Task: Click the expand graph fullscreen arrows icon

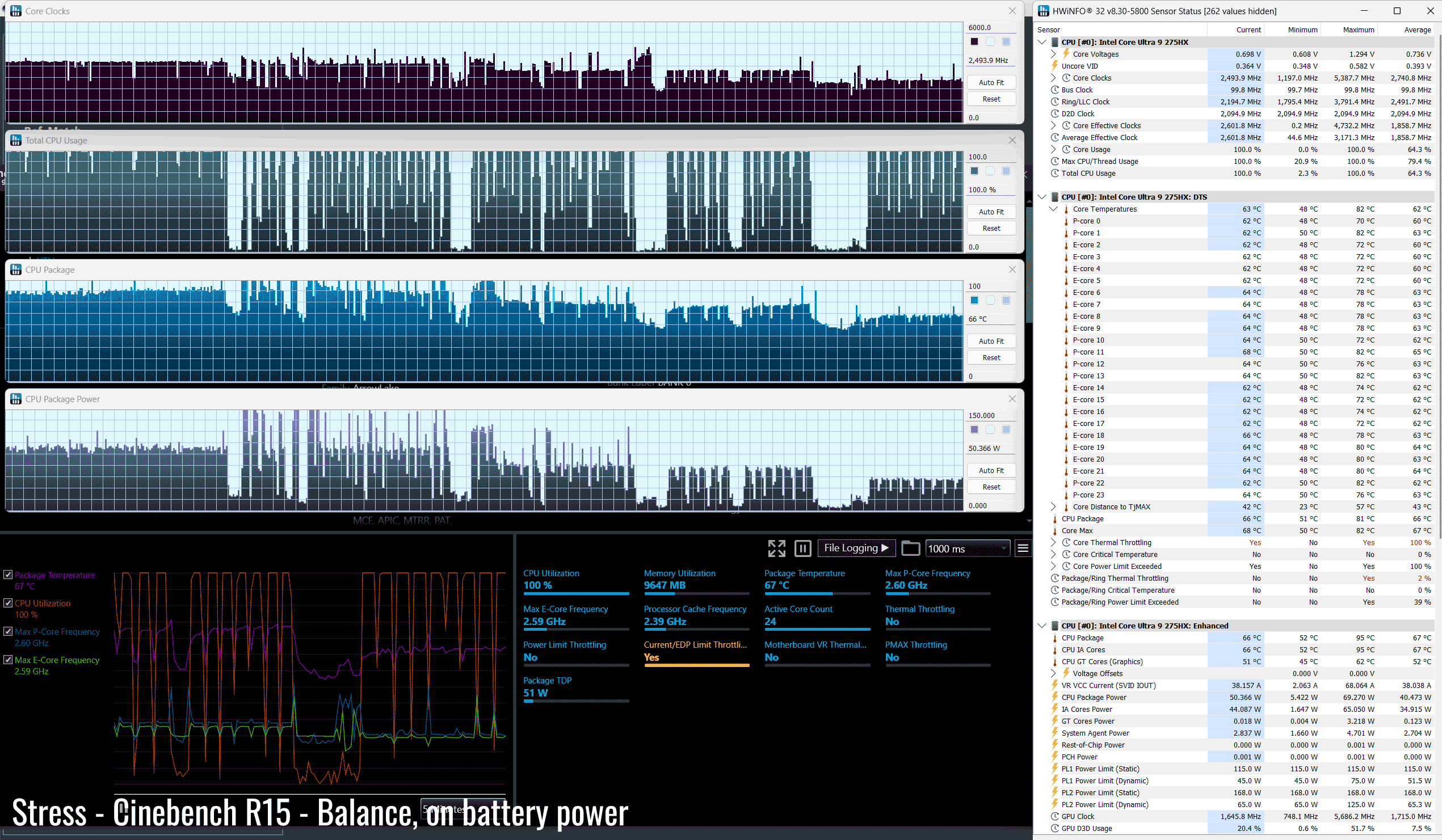Action: pyautogui.click(x=776, y=548)
